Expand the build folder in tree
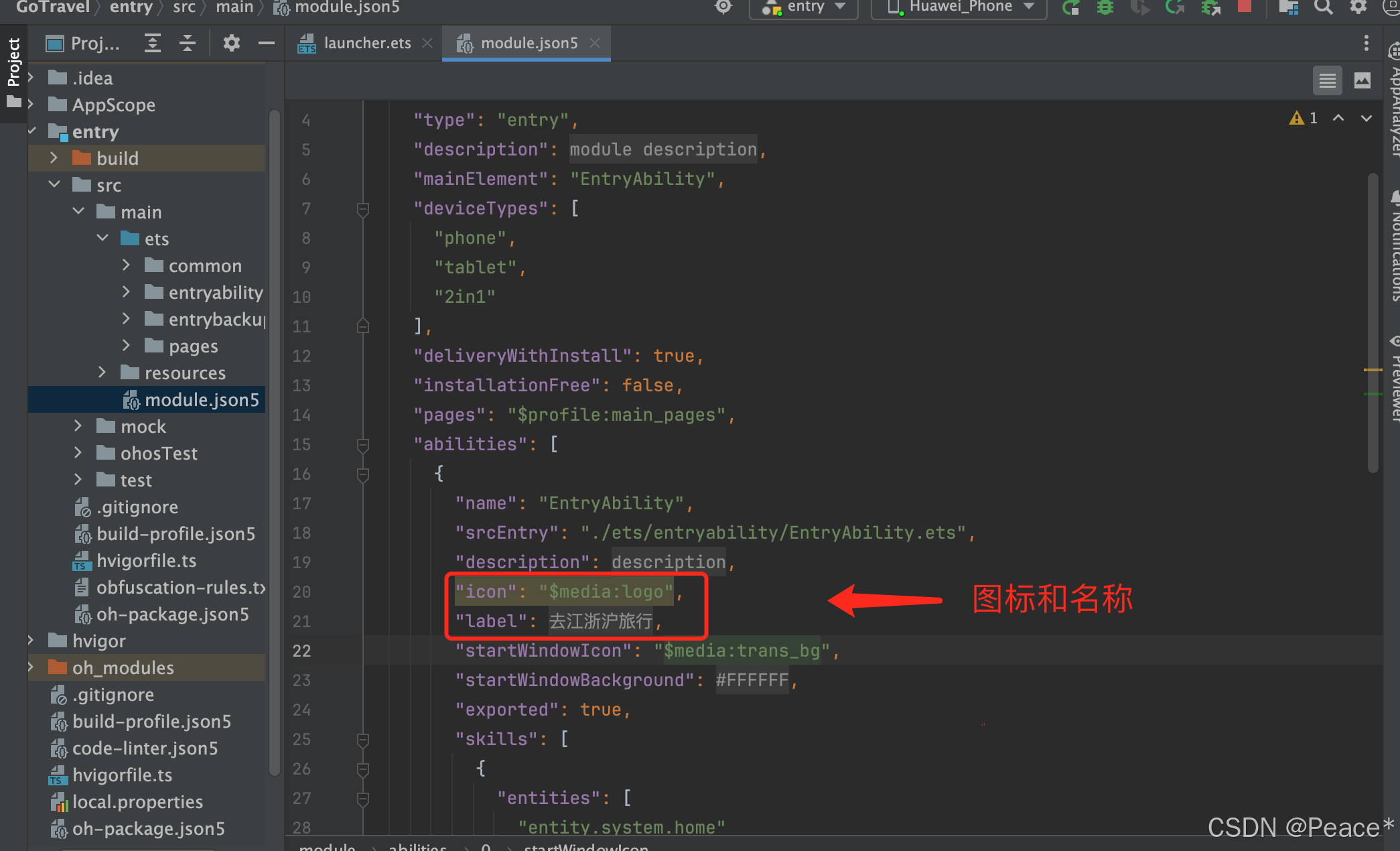The height and width of the screenshot is (851, 1400). point(54,158)
